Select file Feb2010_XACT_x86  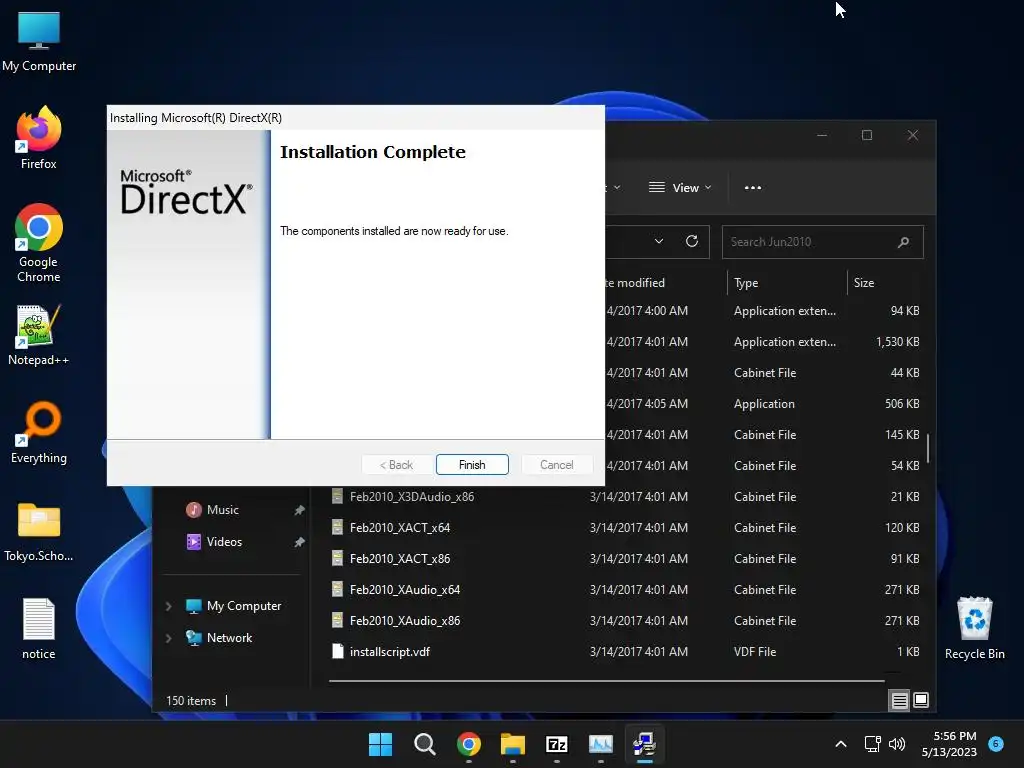click(400, 558)
